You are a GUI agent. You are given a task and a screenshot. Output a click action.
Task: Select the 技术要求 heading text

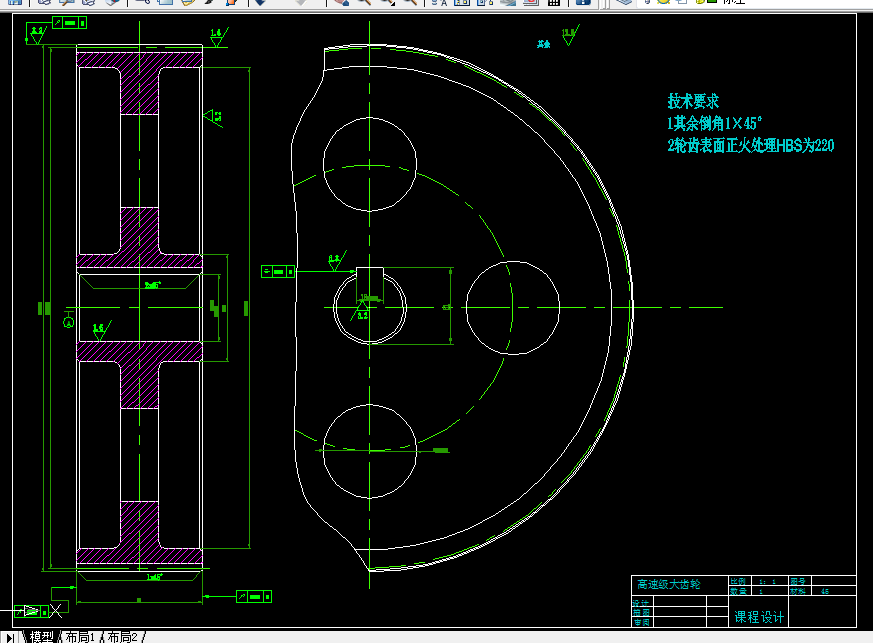[693, 101]
